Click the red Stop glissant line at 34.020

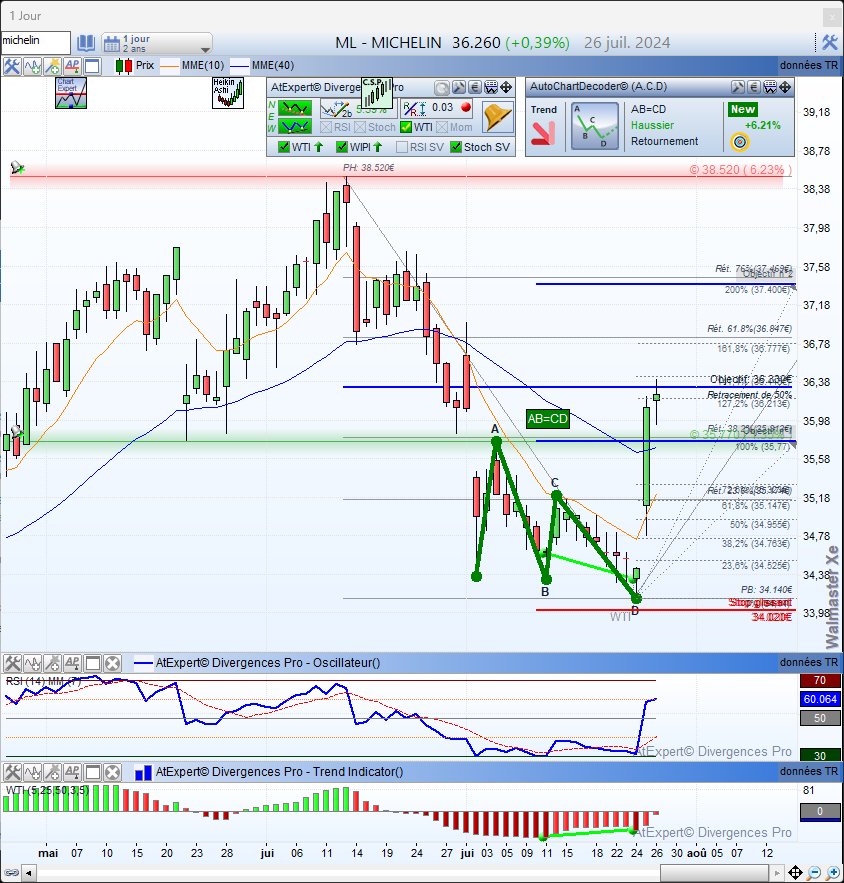pyautogui.click(x=665, y=610)
